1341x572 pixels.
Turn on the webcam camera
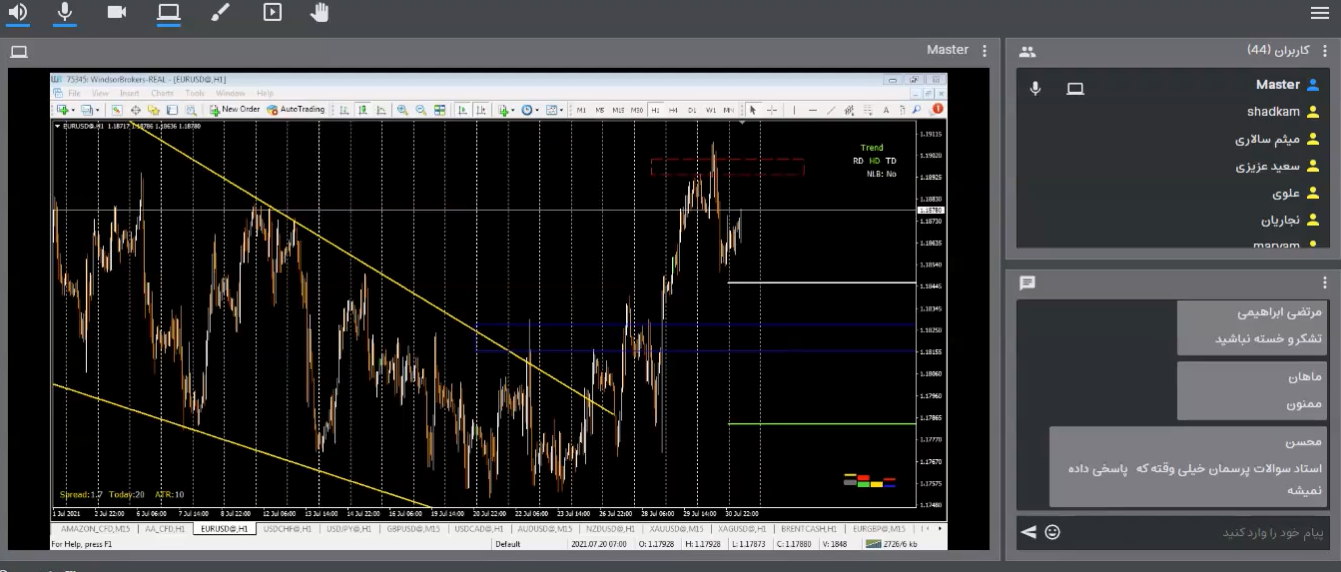[117, 12]
